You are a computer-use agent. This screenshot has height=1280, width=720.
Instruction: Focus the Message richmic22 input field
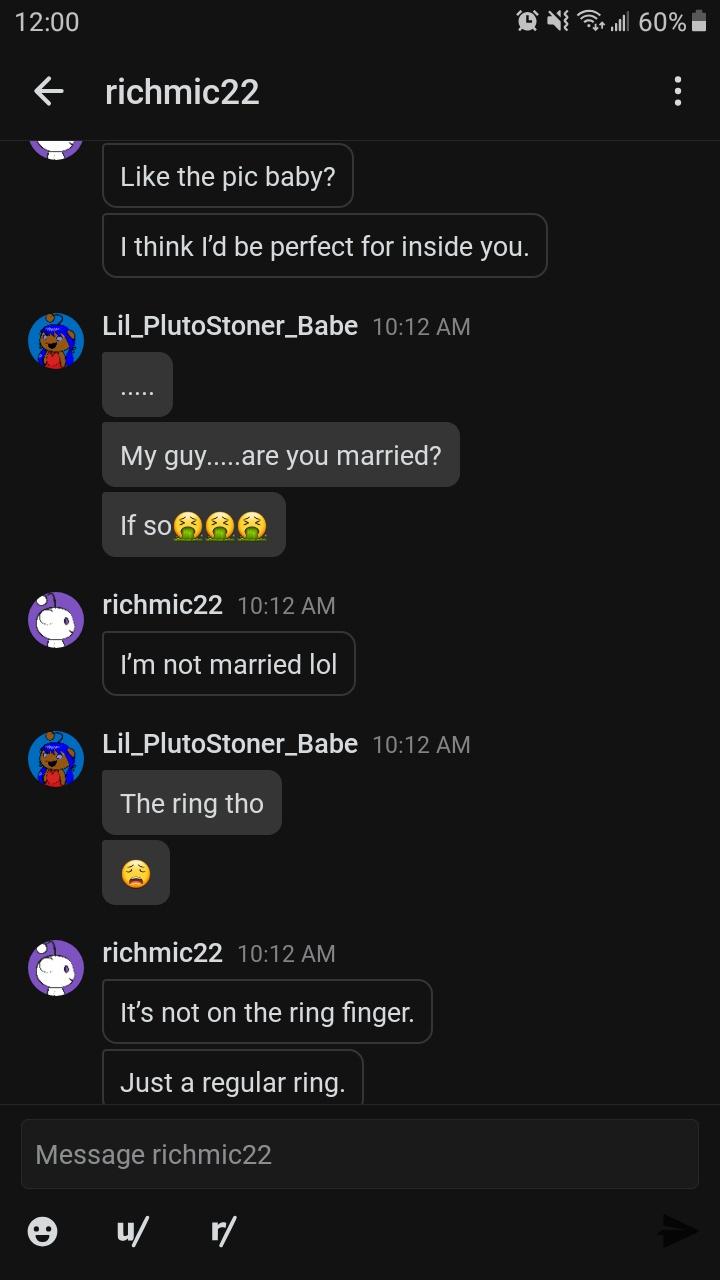pyautogui.click(x=360, y=1154)
